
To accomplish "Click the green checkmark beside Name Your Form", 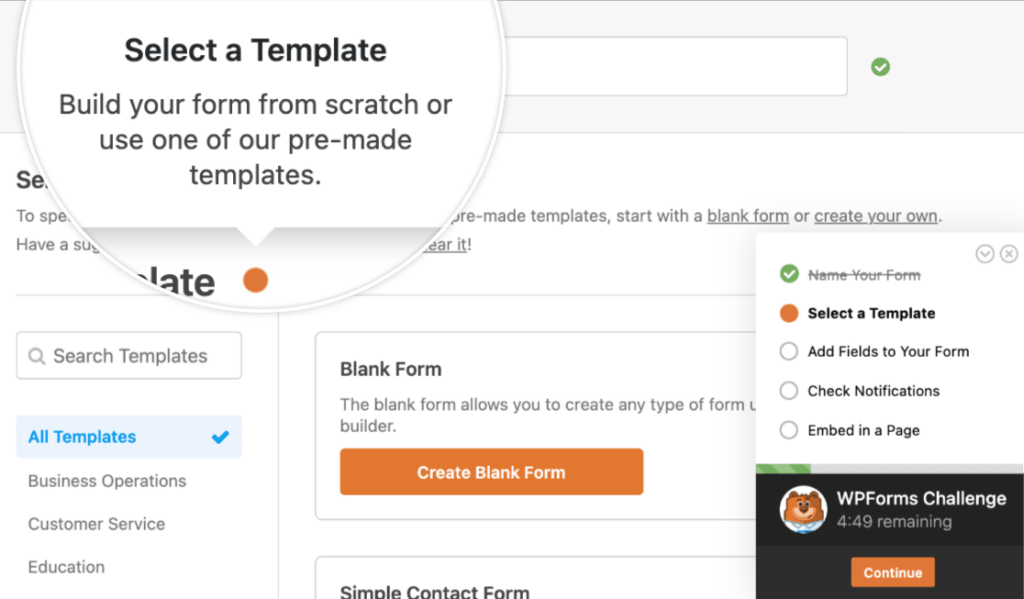I will pyautogui.click(x=789, y=274).
